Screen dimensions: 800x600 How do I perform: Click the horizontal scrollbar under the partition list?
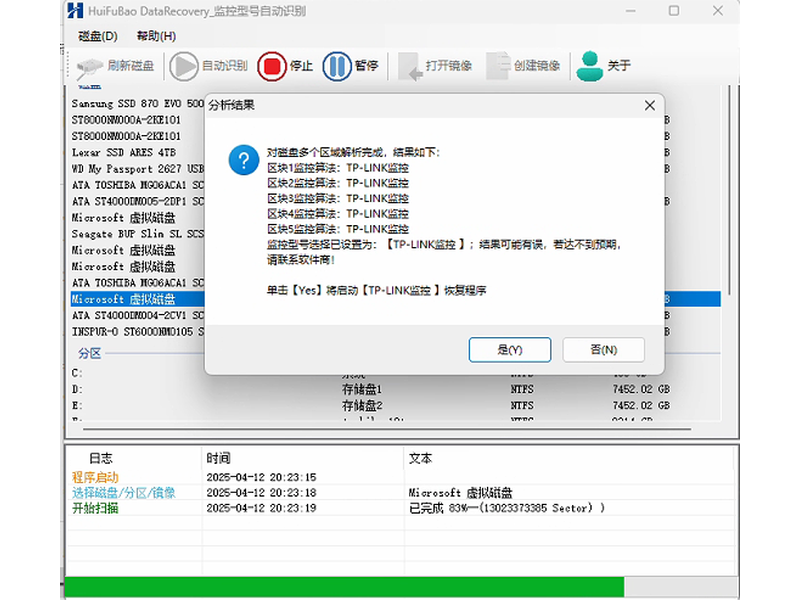pos(387,429)
